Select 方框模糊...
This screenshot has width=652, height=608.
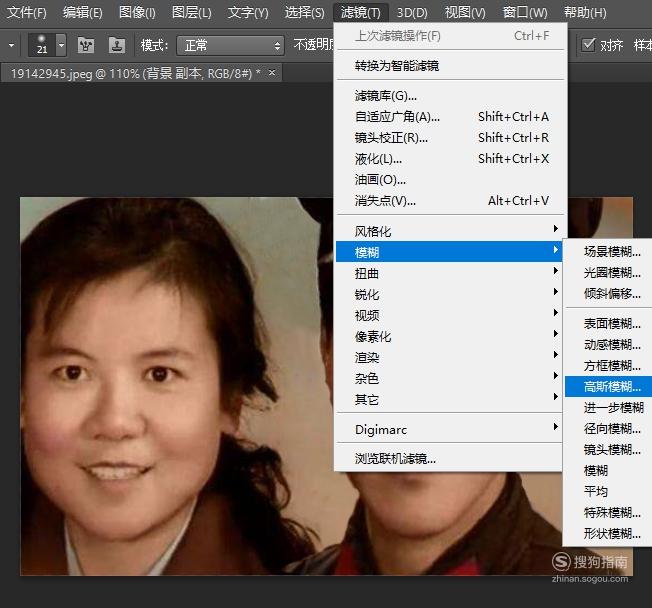609,366
